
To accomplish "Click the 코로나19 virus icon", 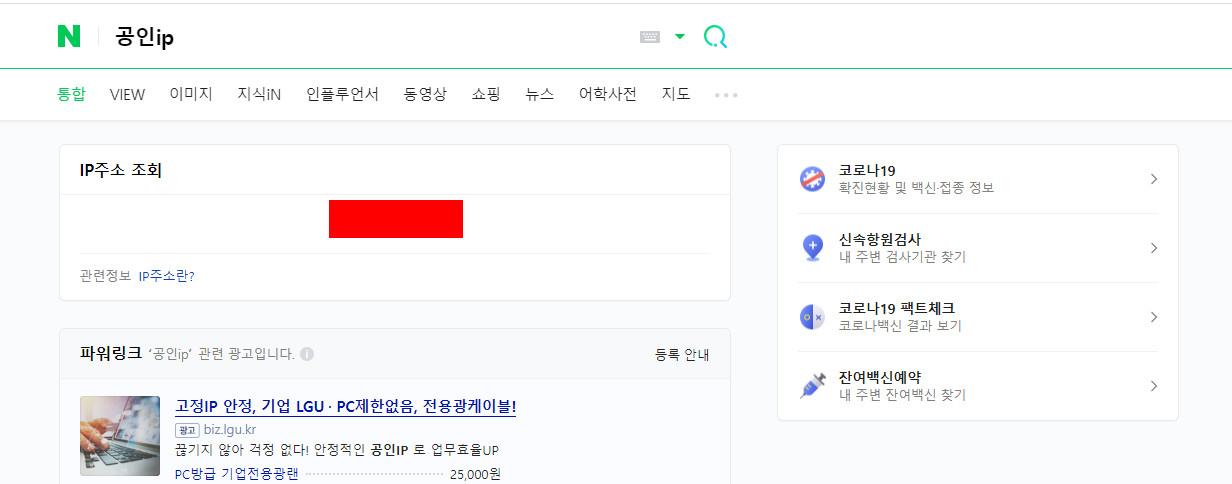I will point(812,179).
